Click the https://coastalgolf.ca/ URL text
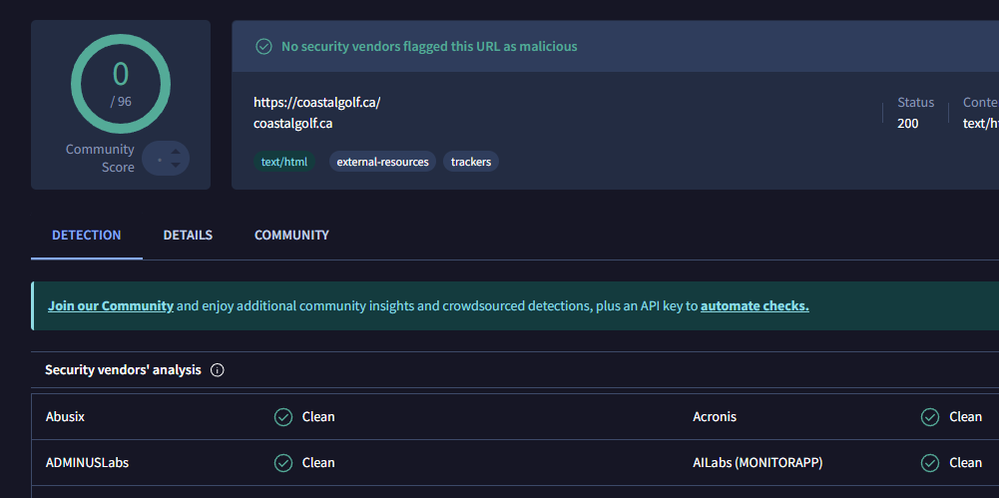The height and width of the screenshot is (498, 999). click(317, 102)
